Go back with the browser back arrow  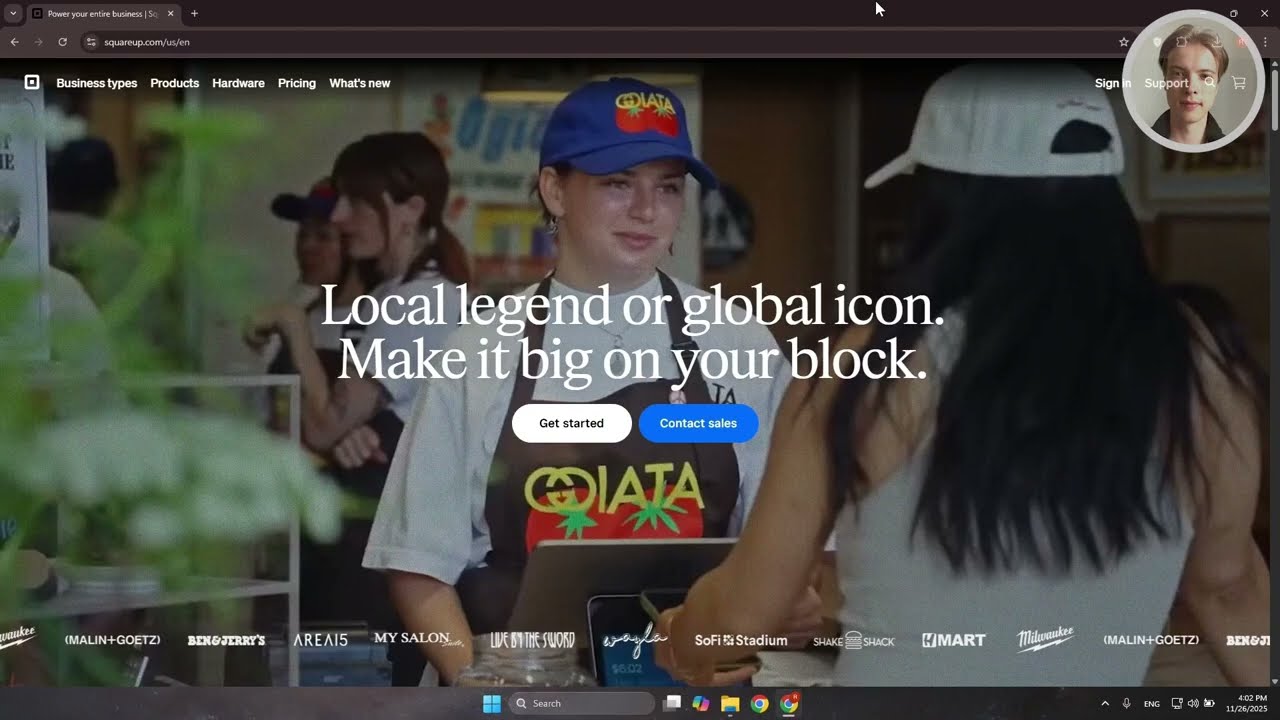click(x=14, y=42)
